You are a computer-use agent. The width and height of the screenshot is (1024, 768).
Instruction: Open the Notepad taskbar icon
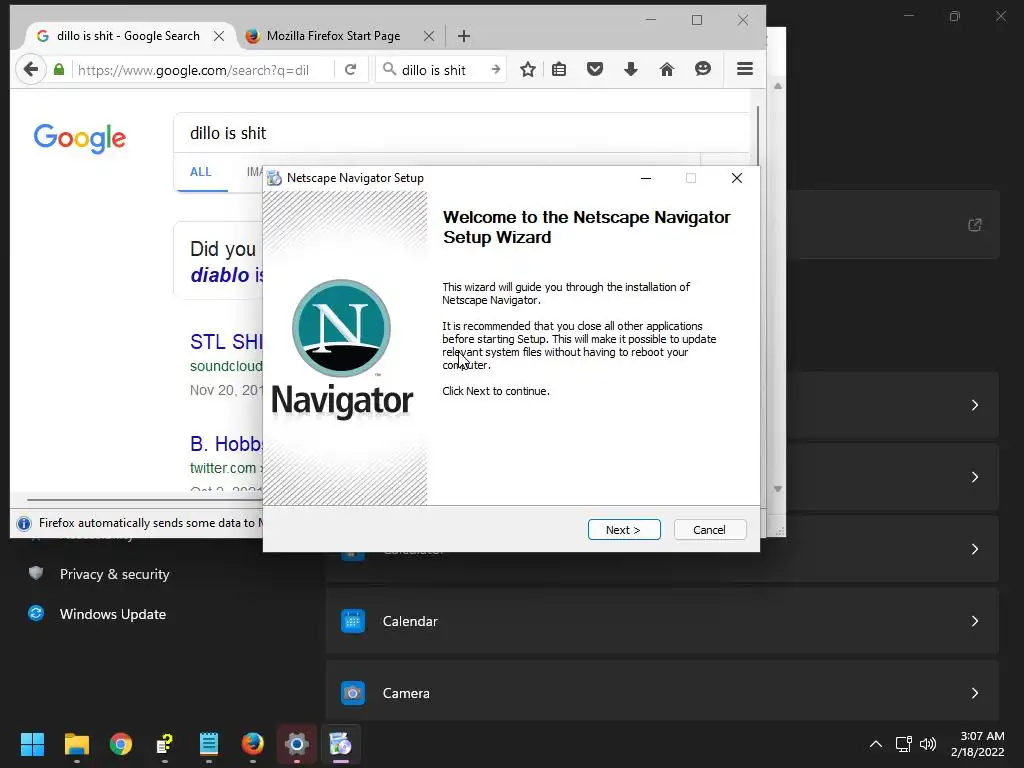click(209, 744)
